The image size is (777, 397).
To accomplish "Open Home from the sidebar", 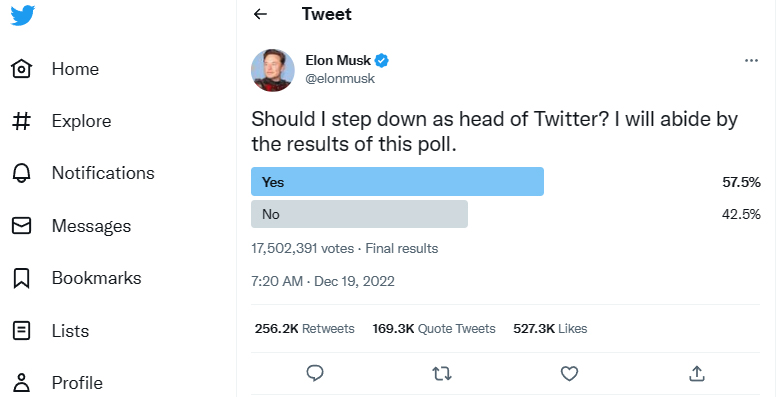I will [x=55, y=69].
